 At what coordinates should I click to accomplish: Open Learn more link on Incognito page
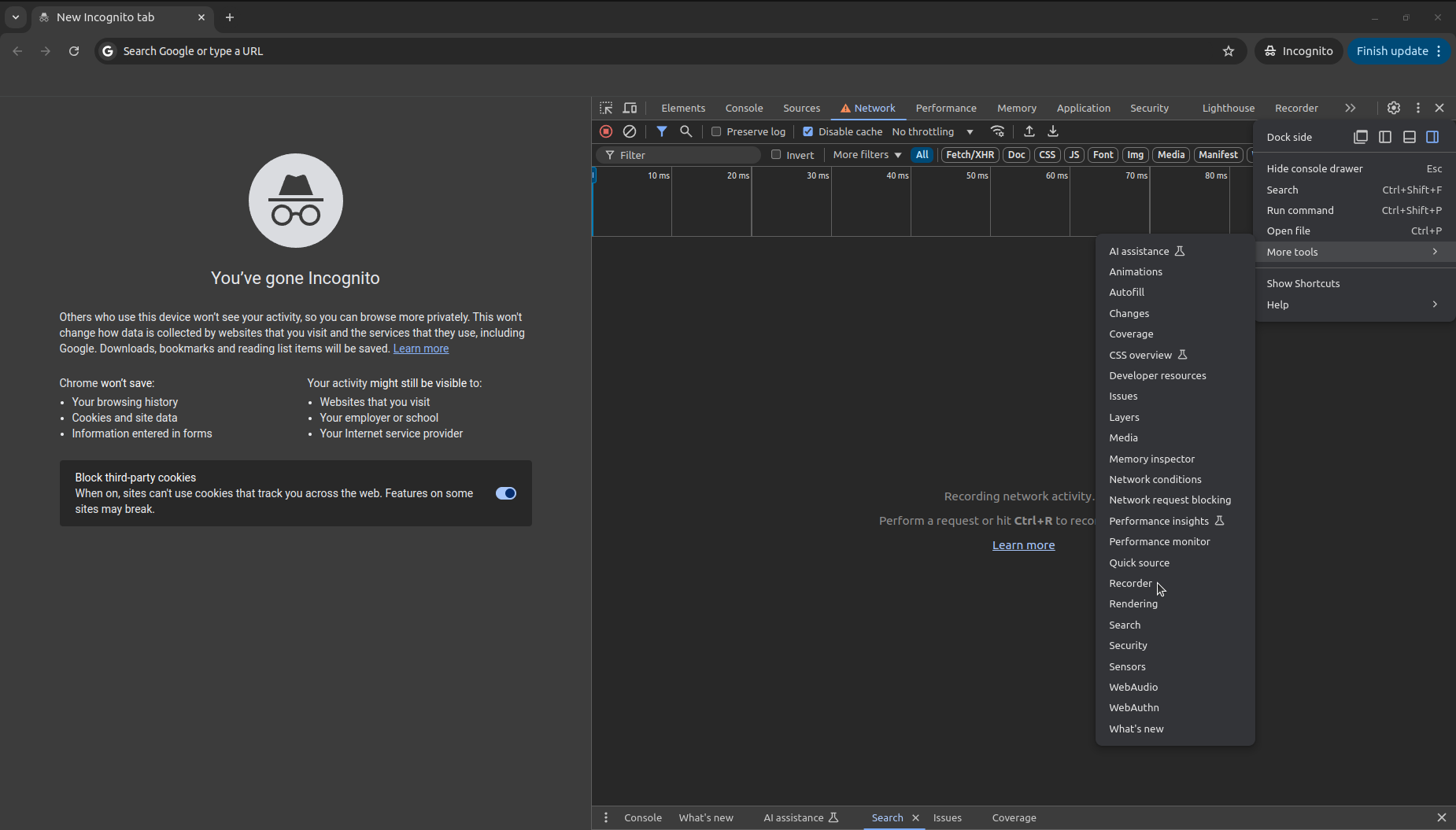click(x=420, y=349)
